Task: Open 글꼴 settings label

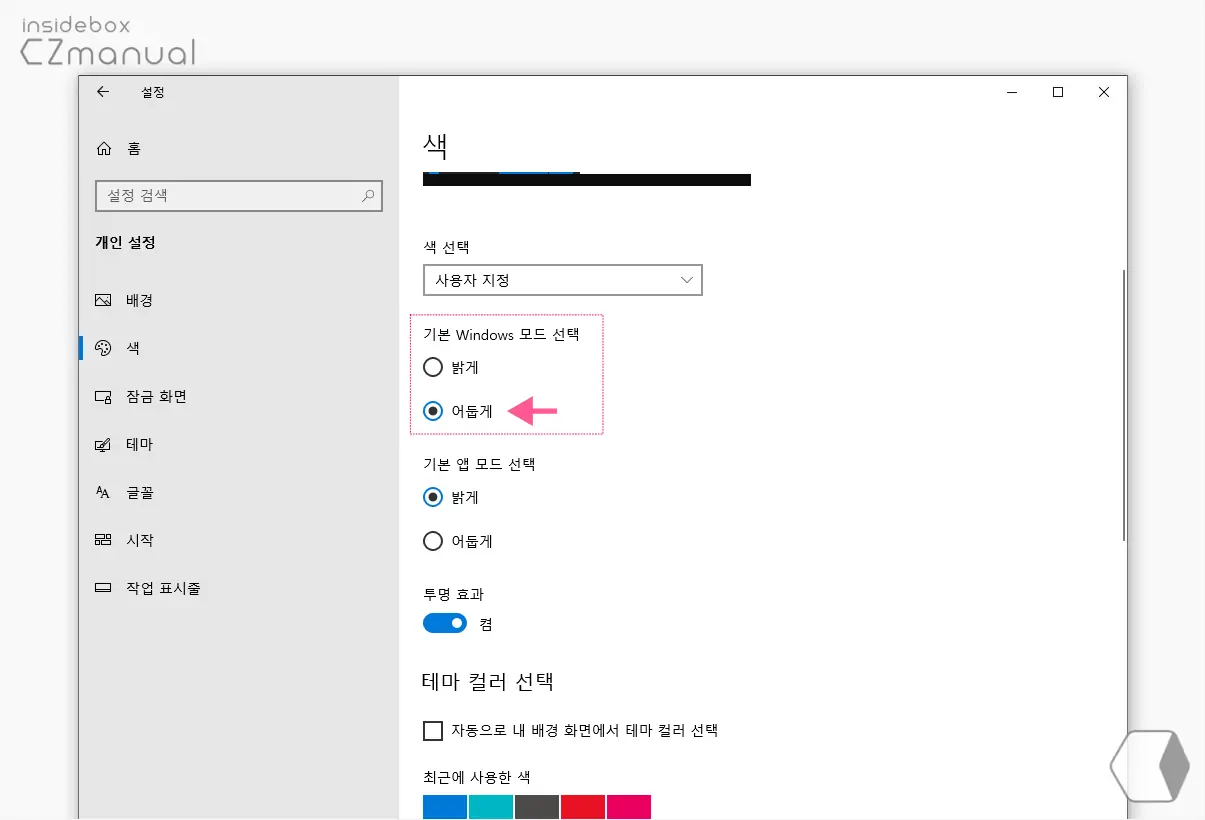Action: pyautogui.click(x=139, y=492)
